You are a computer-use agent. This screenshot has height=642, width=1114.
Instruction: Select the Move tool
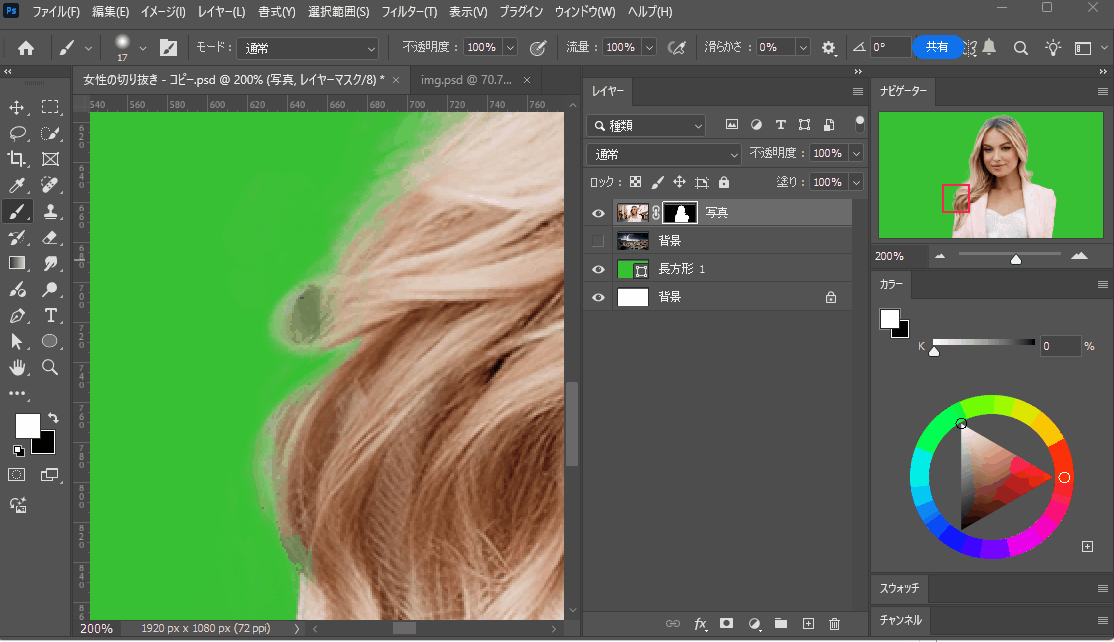(x=17, y=107)
